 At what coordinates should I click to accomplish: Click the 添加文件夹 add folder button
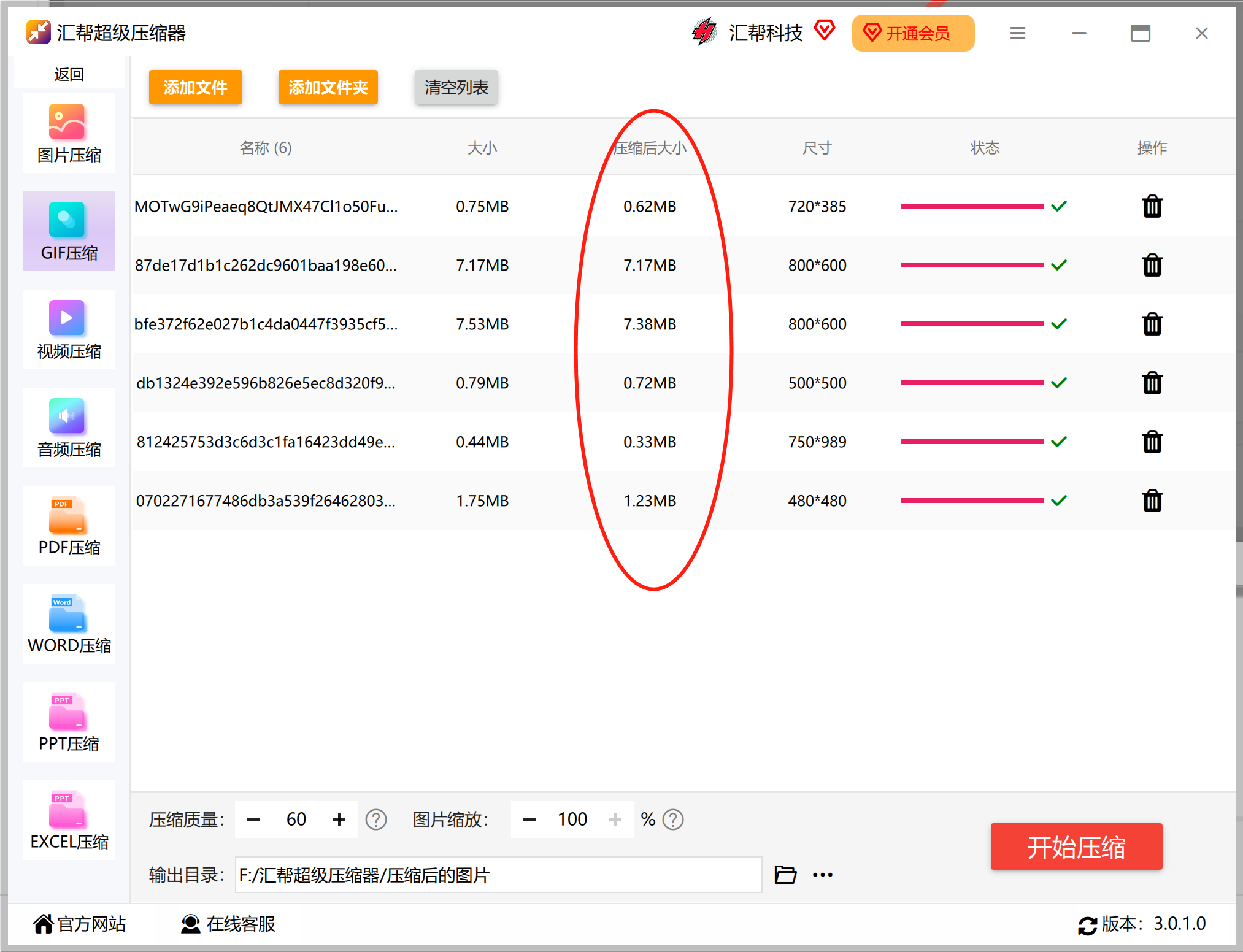click(328, 87)
